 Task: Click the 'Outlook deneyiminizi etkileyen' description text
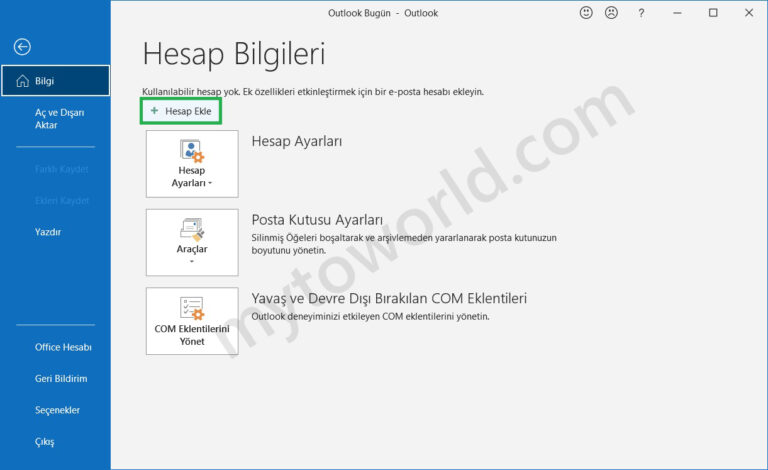(370, 316)
